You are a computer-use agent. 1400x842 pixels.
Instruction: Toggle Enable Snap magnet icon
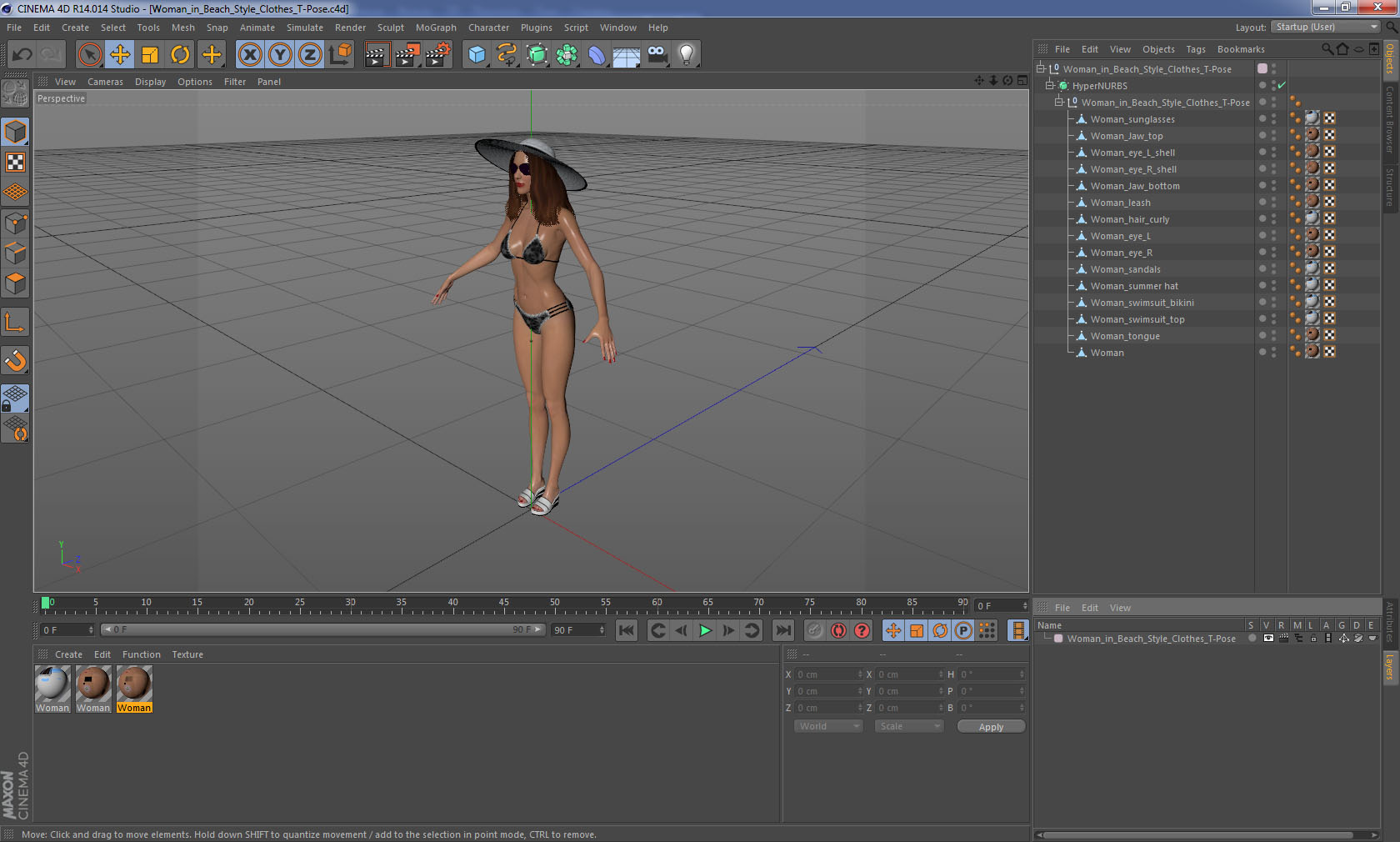coord(15,360)
